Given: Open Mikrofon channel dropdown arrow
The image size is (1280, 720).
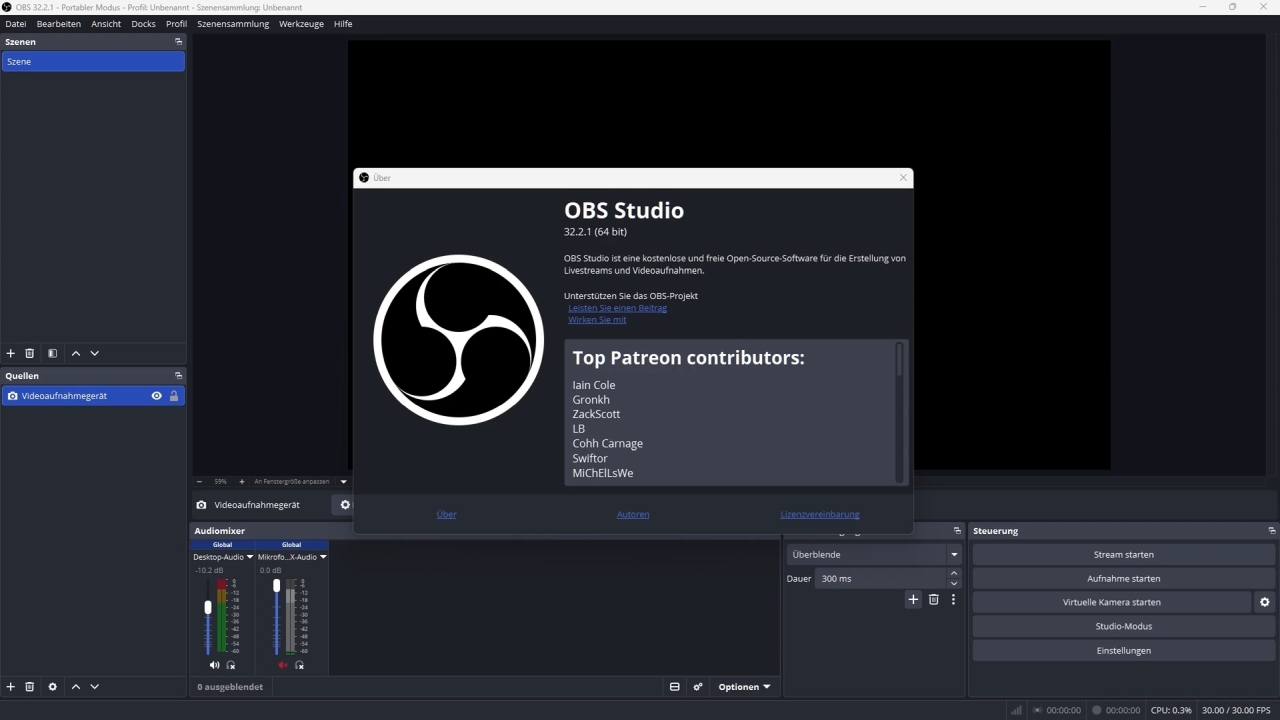Looking at the screenshot, I should [x=323, y=557].
